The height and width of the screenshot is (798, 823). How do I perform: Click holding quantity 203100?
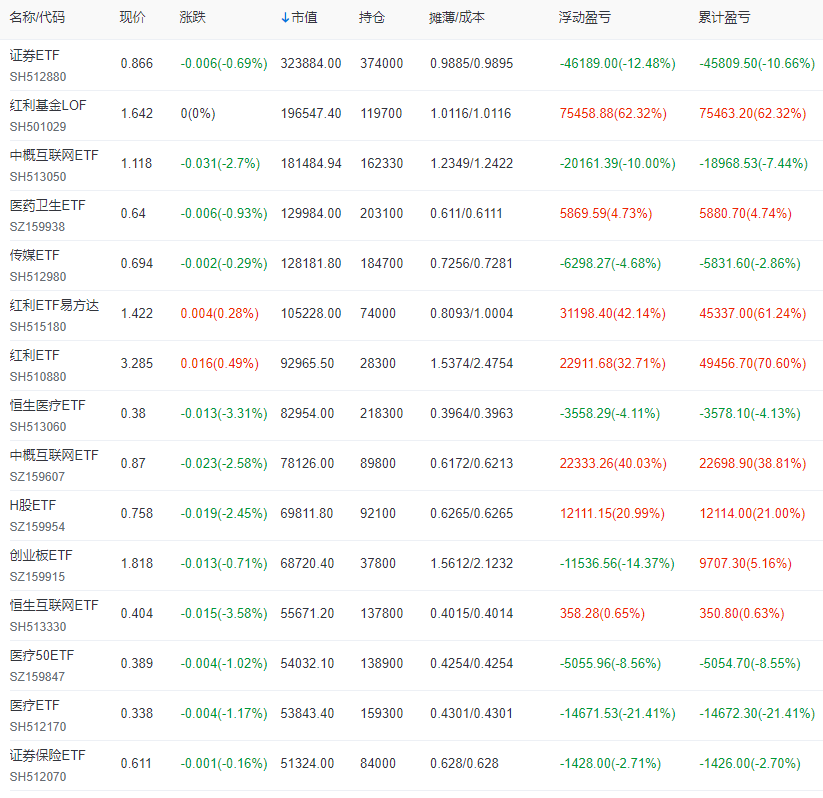[382, 213]
